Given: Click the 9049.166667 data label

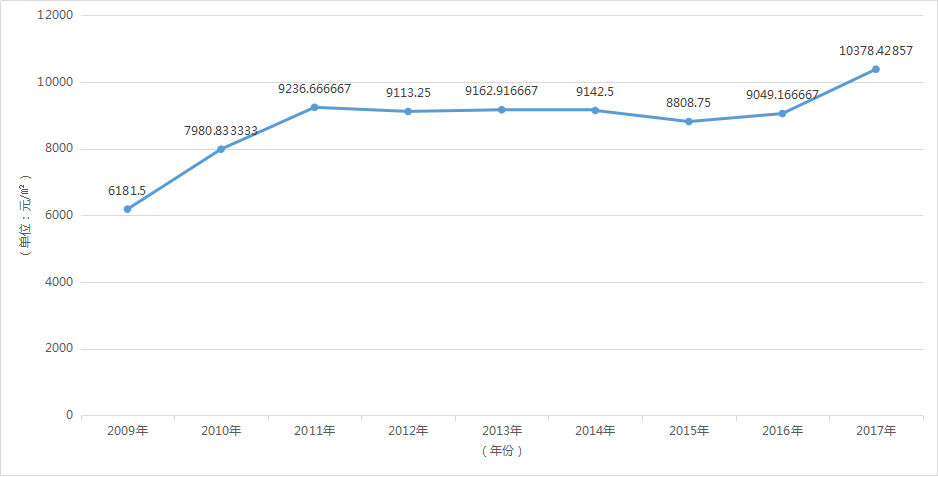Looking at the screenshot, I should coord(782,95).
